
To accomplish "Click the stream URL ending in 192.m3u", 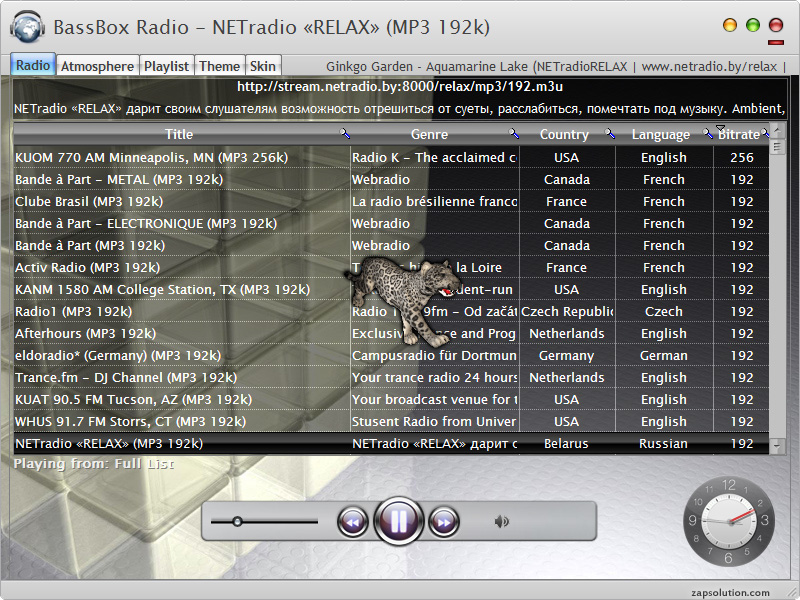I will point(400,87).
